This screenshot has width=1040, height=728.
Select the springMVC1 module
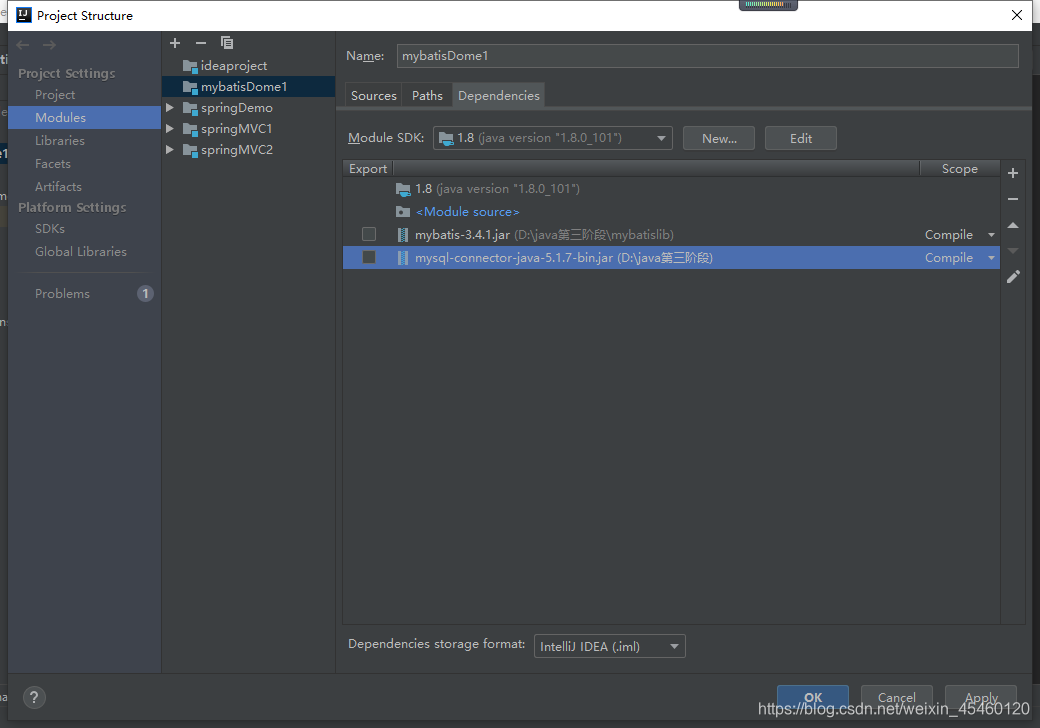[237, 129]
